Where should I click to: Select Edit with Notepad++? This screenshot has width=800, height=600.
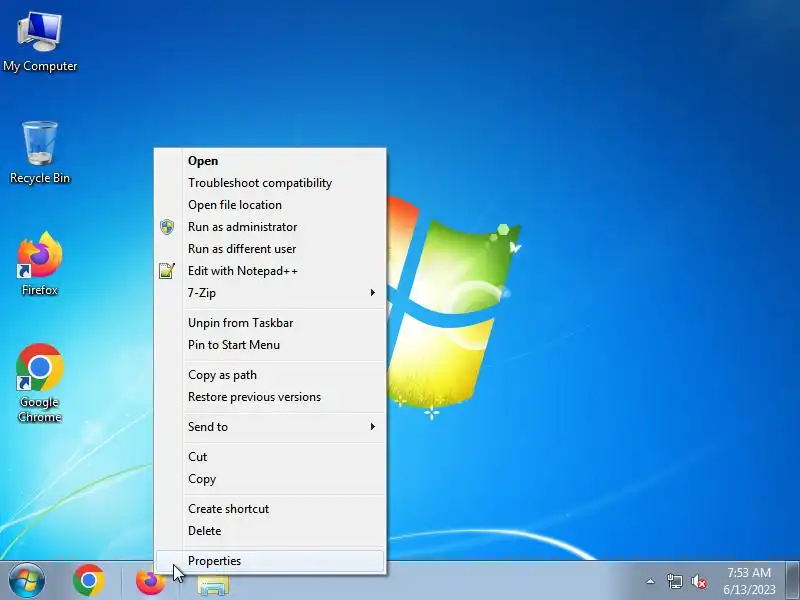tap(270, 270)
